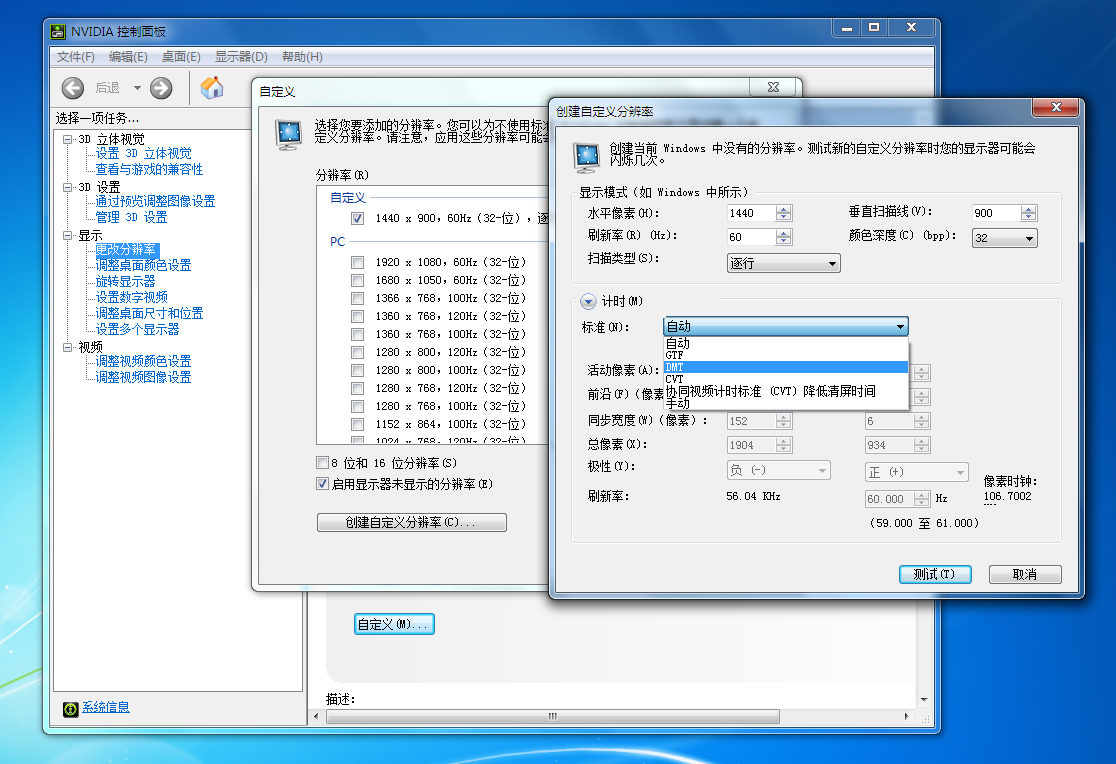The width and height of the screenshot is (1116, 764).
Task: Click 取消 in the create resolution dialog
Action: (1025, 574)
